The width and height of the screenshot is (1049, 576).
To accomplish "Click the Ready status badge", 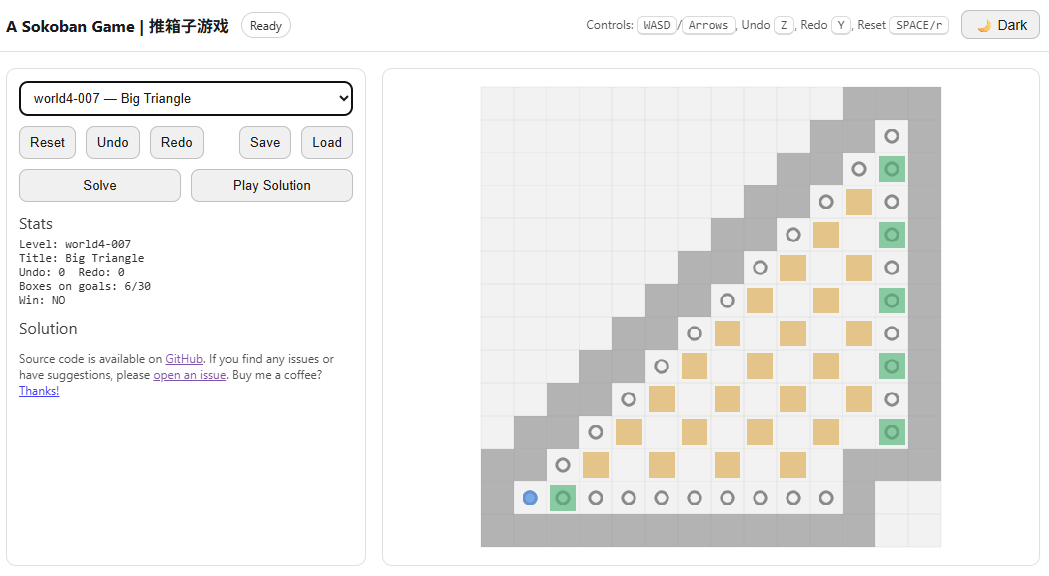I will (x=266, y=26).
